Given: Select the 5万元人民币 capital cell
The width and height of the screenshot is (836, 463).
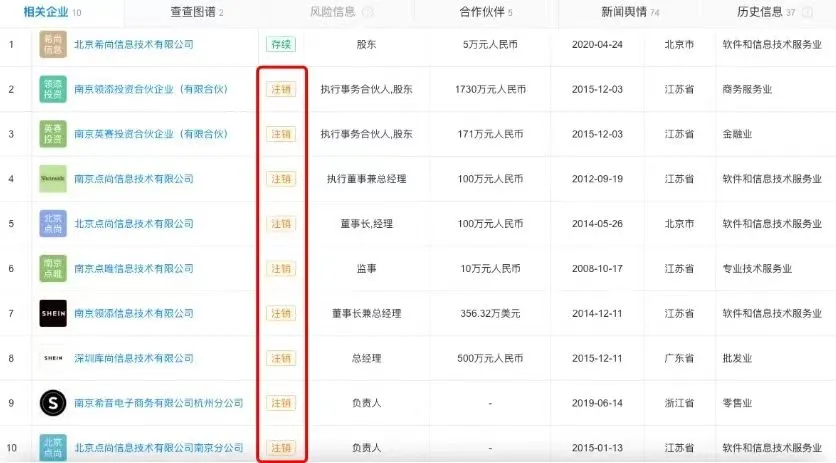Looking at the screenshot, I should point(490,44).
